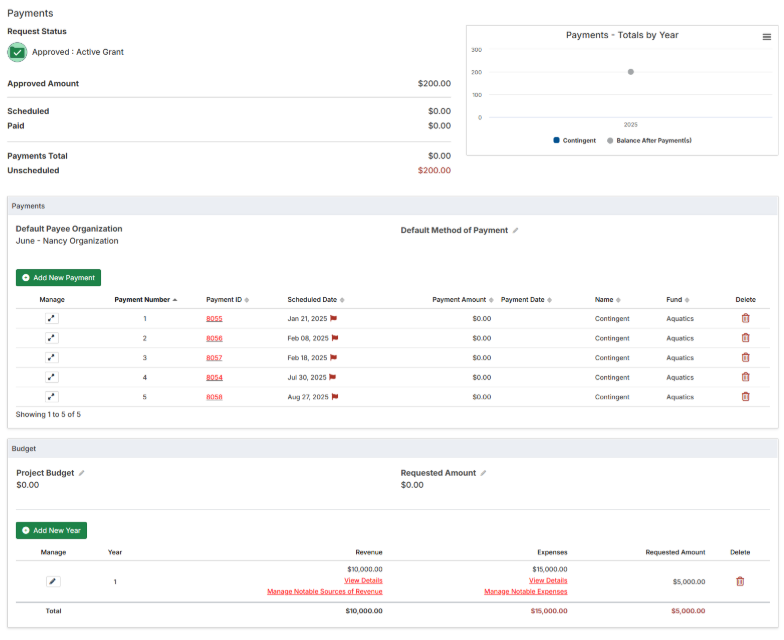Click the Payments section header
Viewport: 784px width, 640px height.
(392, 206)
